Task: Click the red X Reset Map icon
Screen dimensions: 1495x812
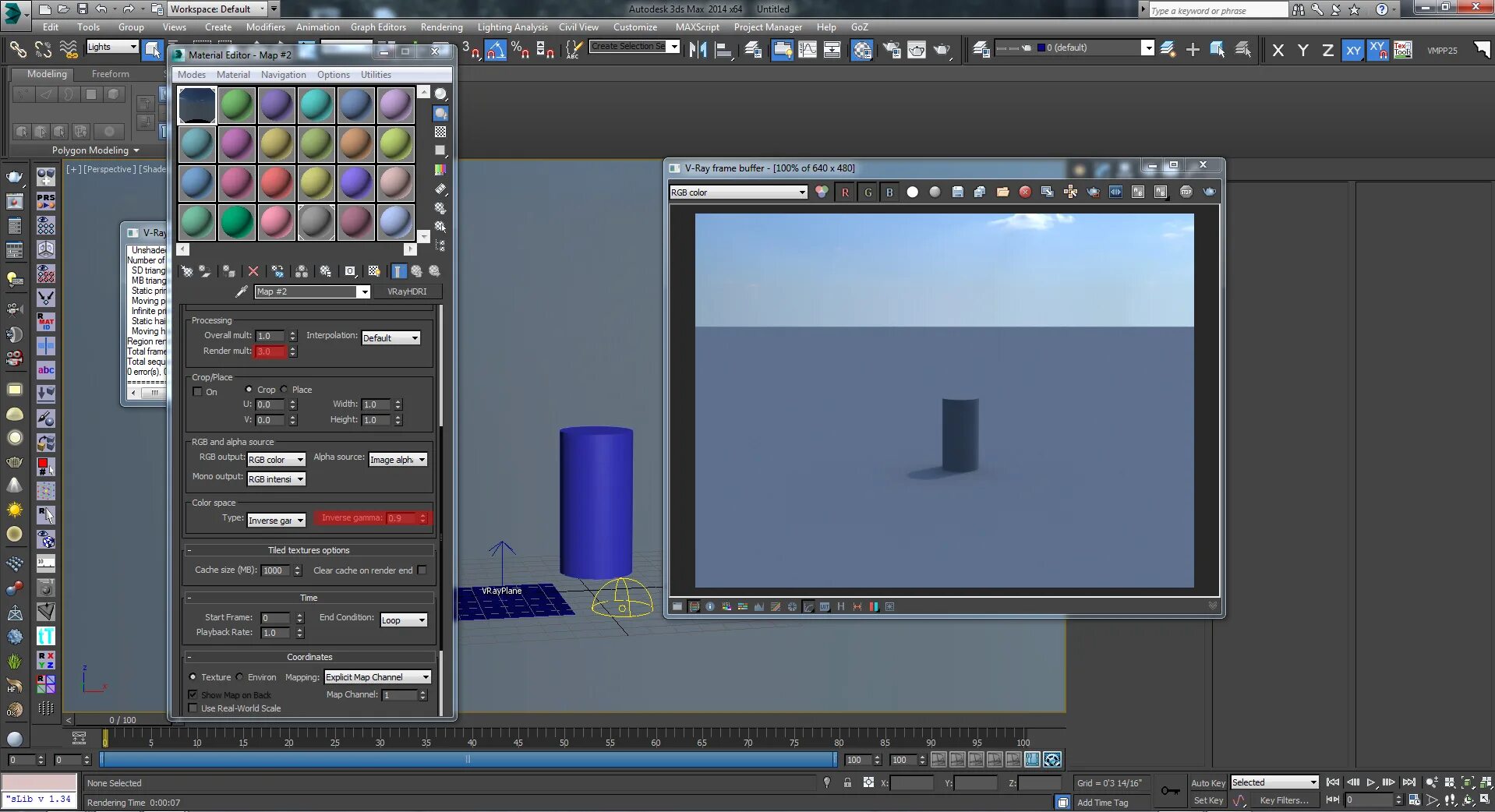Action: [x=253, y=271]
